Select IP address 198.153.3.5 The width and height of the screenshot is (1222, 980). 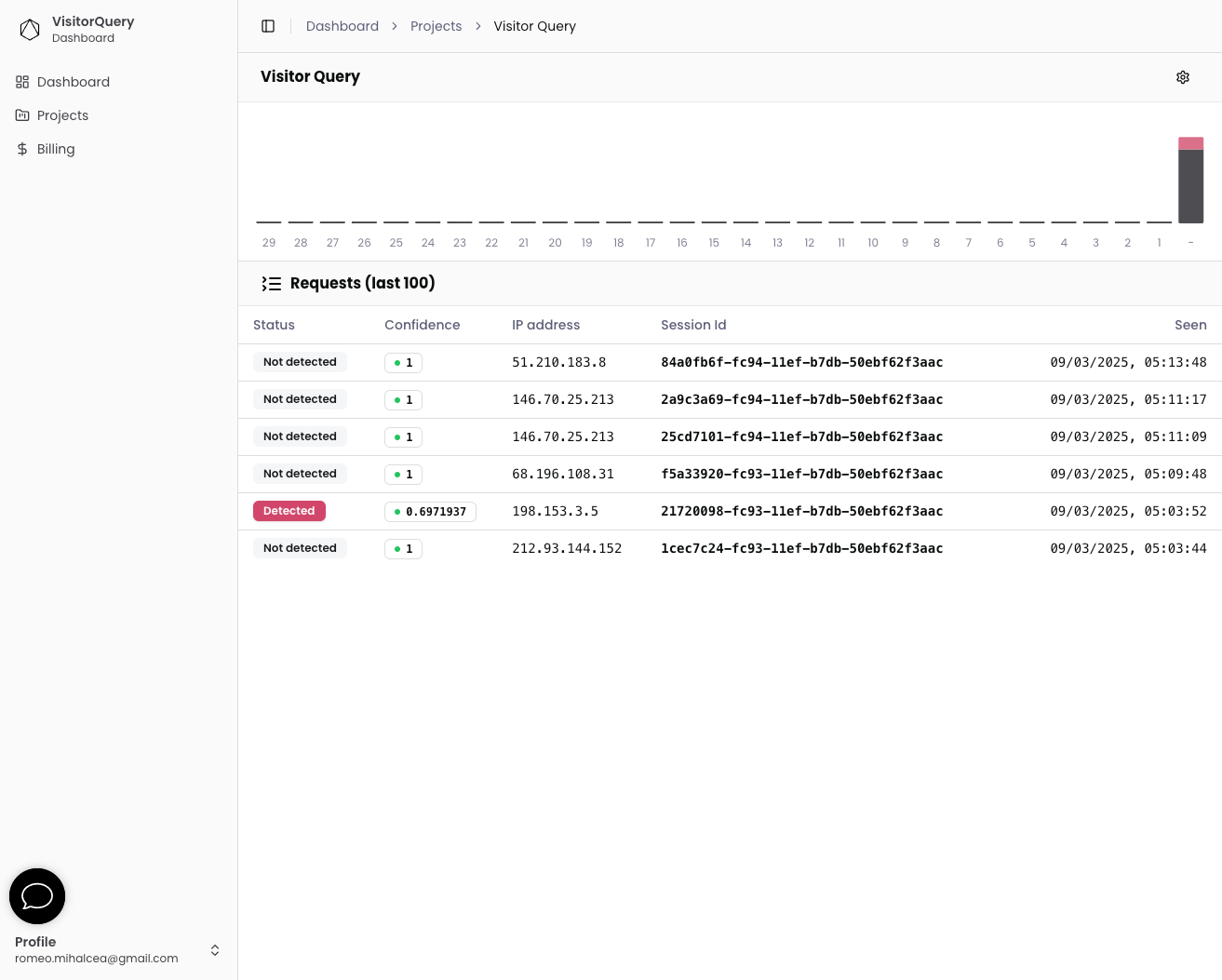[556, 511]
